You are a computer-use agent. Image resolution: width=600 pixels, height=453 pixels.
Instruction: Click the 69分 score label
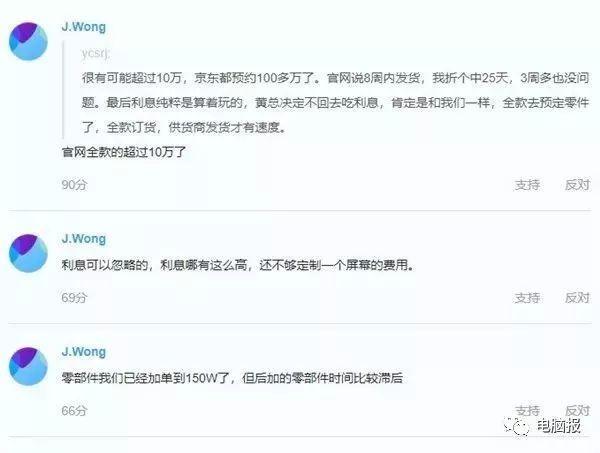pos(74,298)
